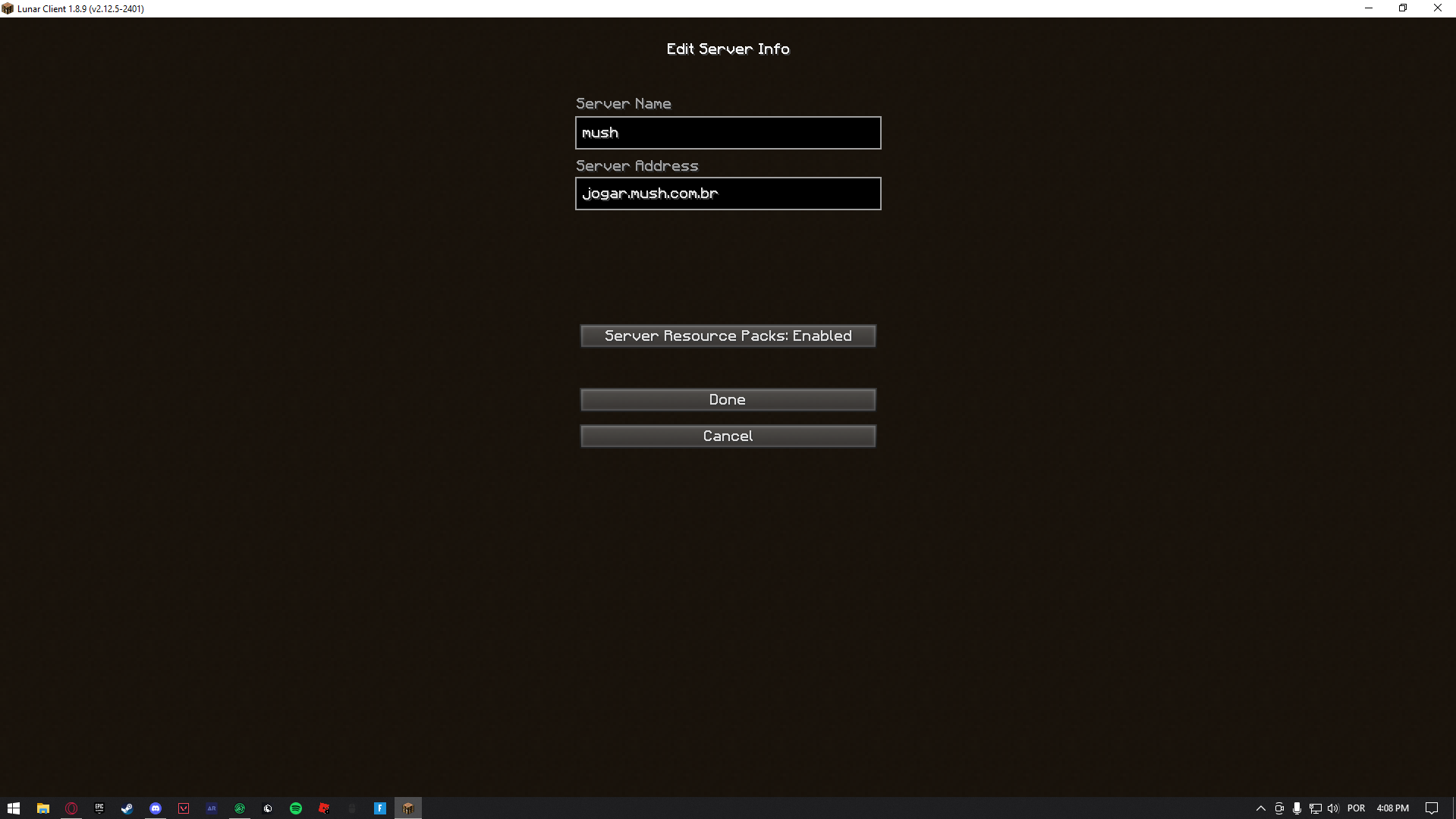Image resolution: width=1456 pixels, height=819 pixels.
Task: Open the Windows Start menu
Action: [14, 808]
